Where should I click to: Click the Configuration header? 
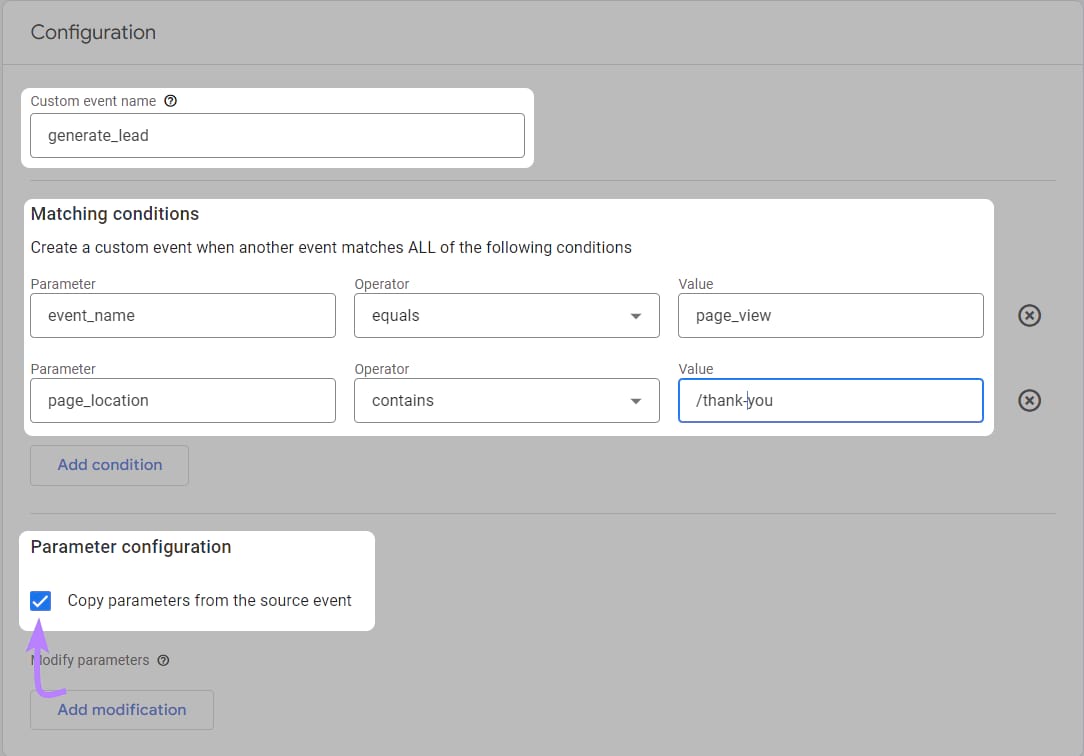(x=92, y=32)
